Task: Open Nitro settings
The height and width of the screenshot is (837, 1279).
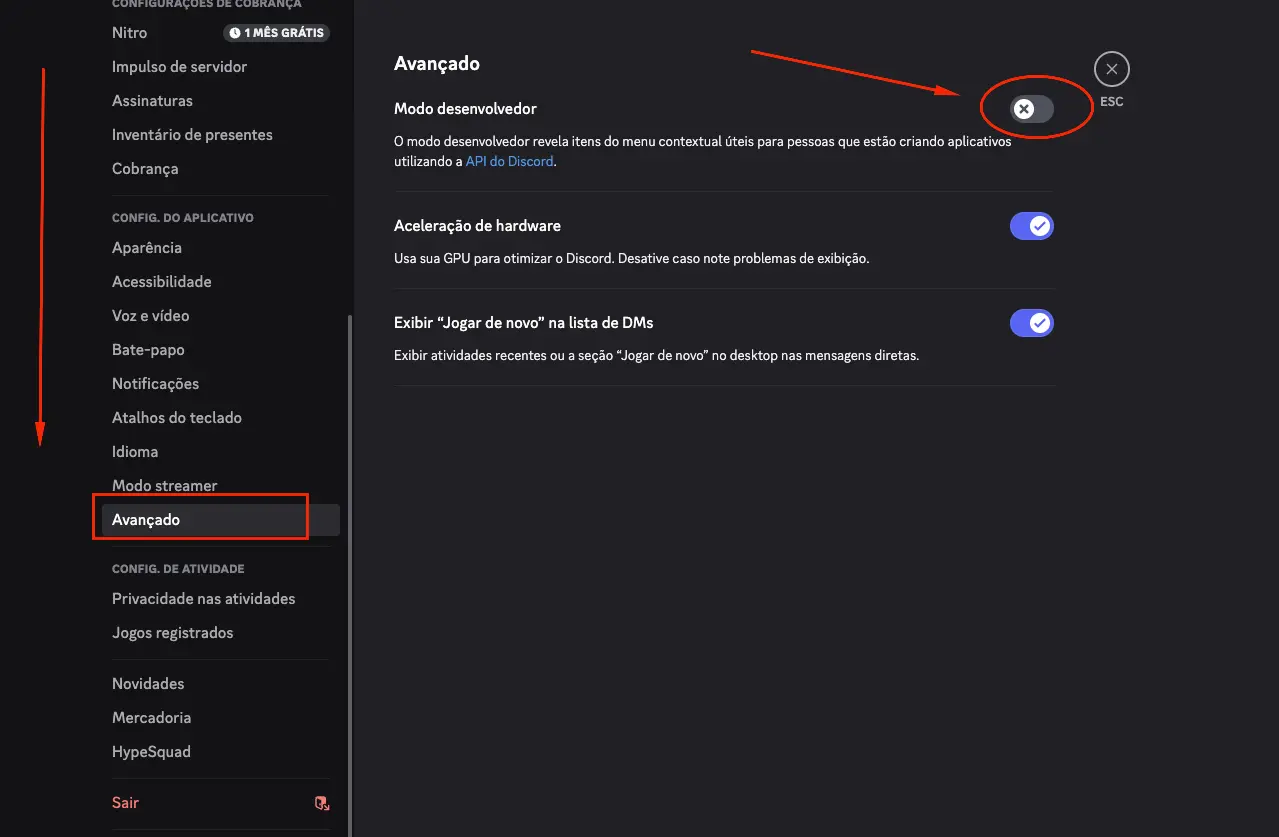Action: tap(129, 32)
